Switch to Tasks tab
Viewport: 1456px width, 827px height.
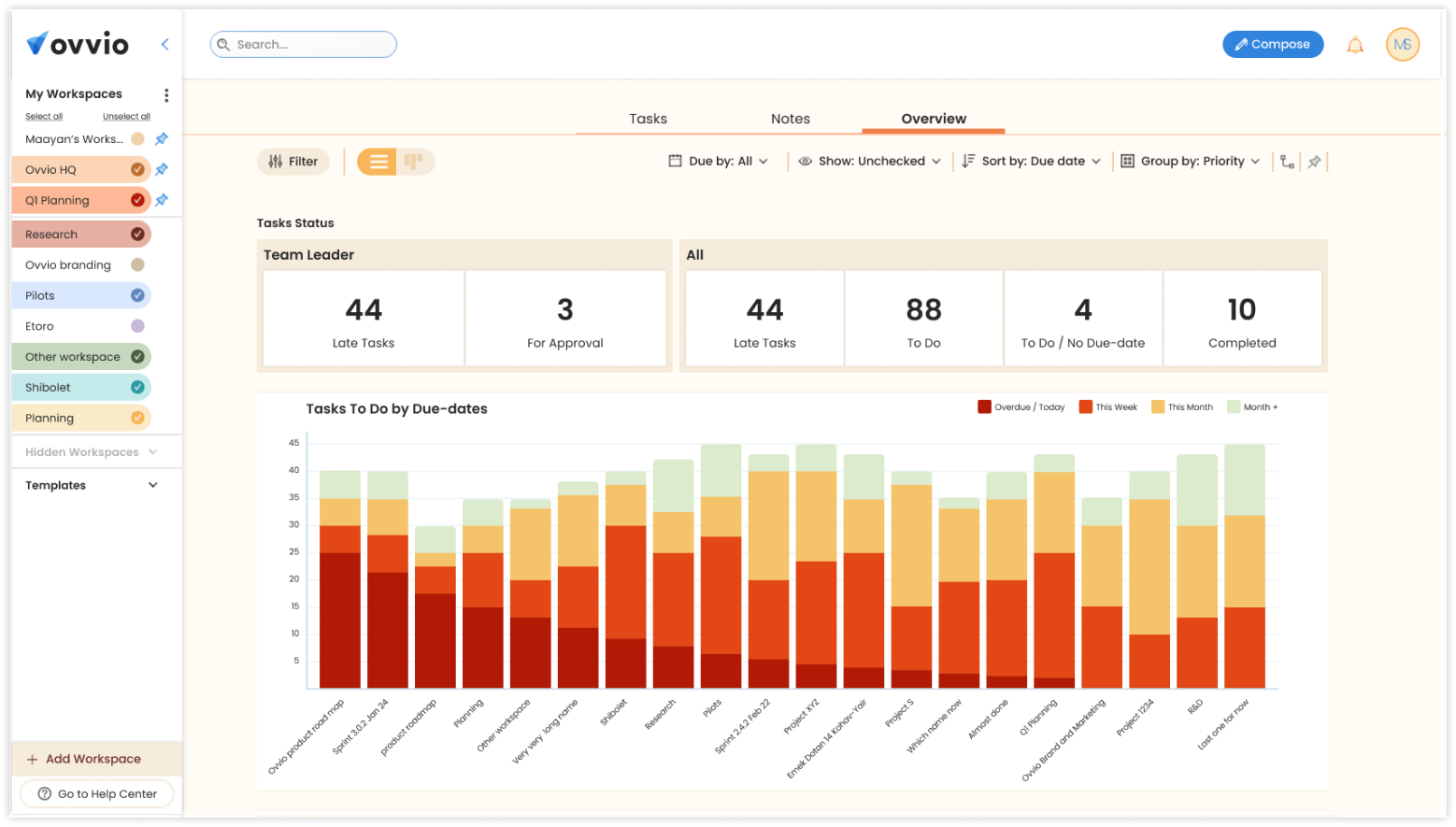(x=648, y=119)
